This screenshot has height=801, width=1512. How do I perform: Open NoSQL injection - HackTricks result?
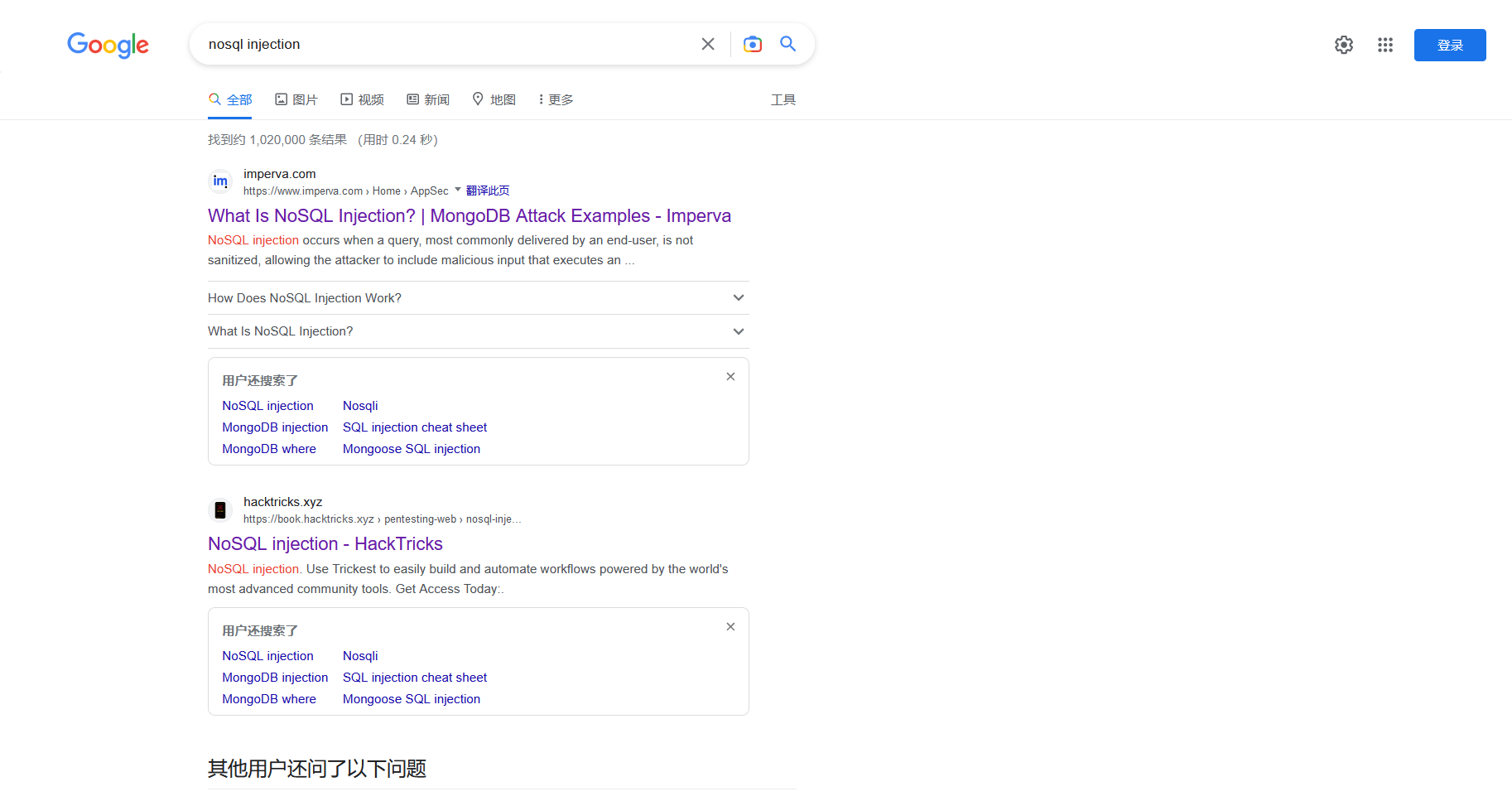click(x=325, y=543)
